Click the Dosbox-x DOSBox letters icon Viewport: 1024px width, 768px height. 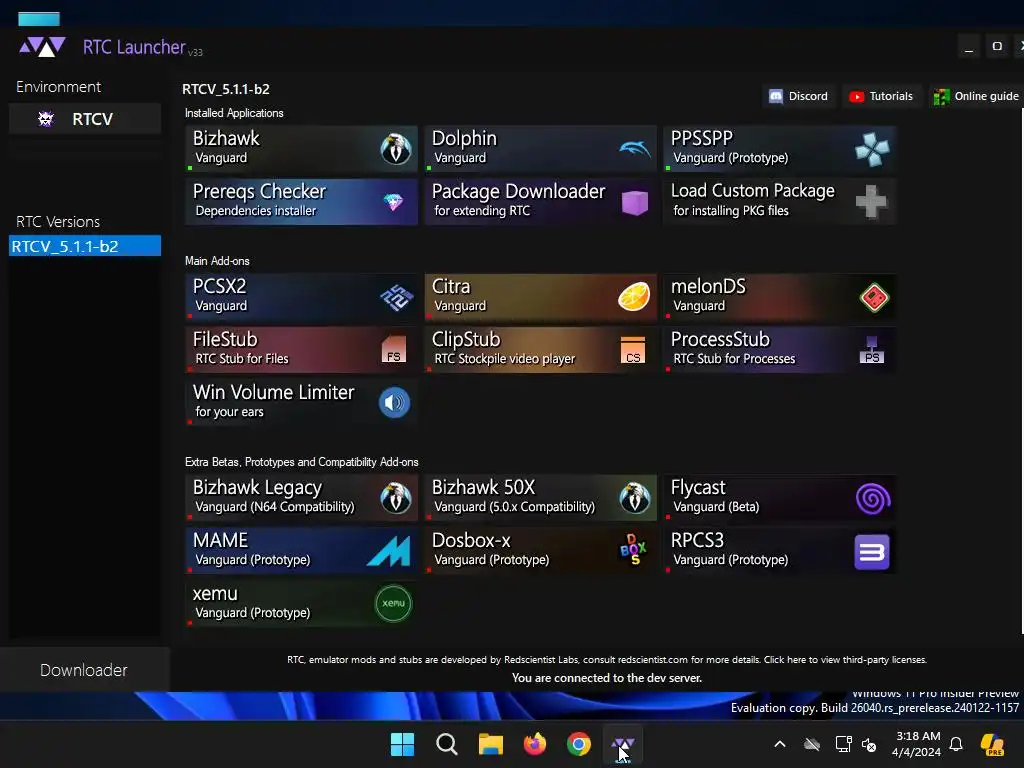633,550
